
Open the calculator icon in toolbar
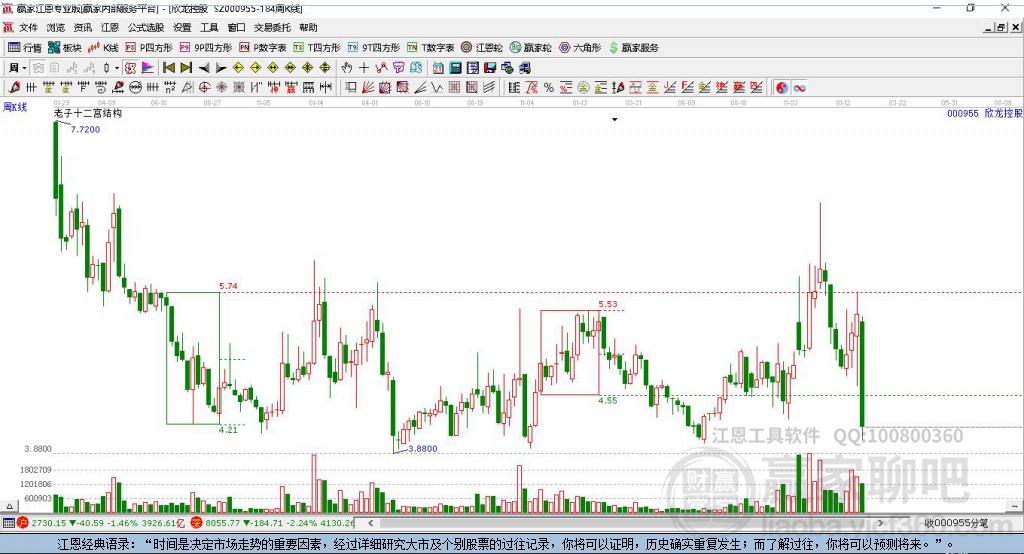coord(455,68)
